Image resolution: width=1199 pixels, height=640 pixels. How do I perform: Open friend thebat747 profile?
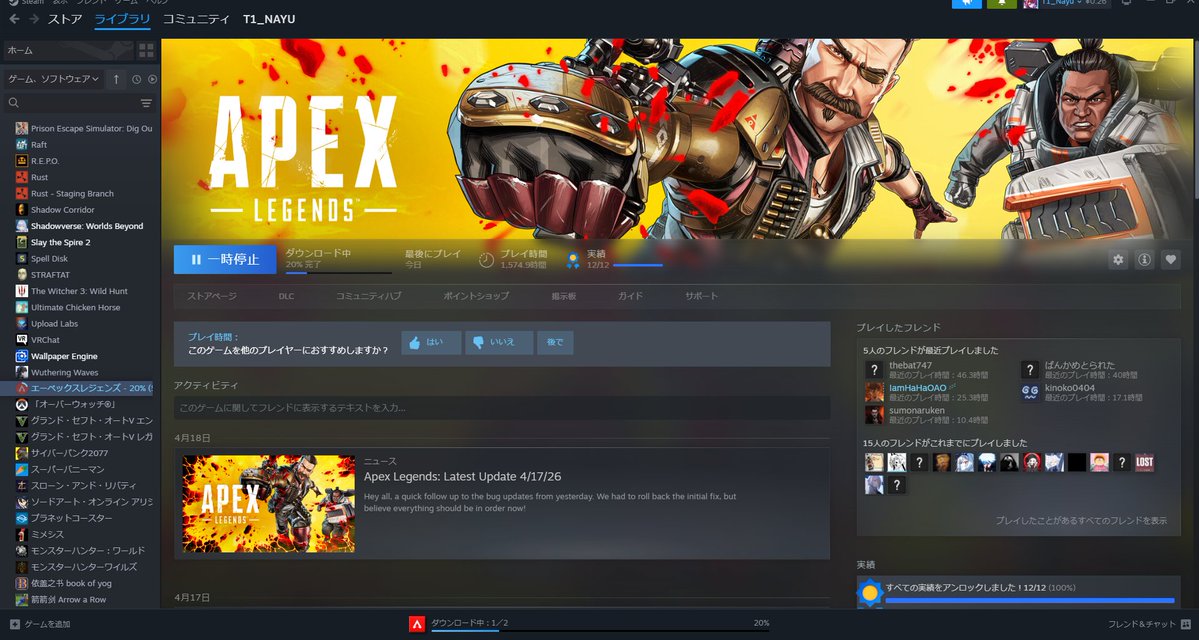pos(910,365)
